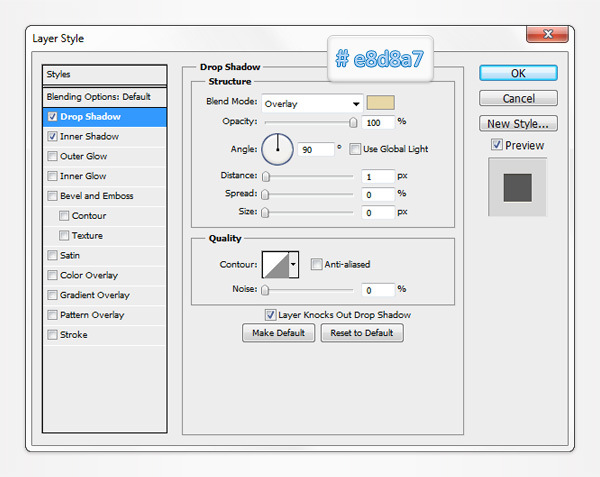600x477 pixels.
Task: Click the Distance value input field
Action: (x=377, y=176)
